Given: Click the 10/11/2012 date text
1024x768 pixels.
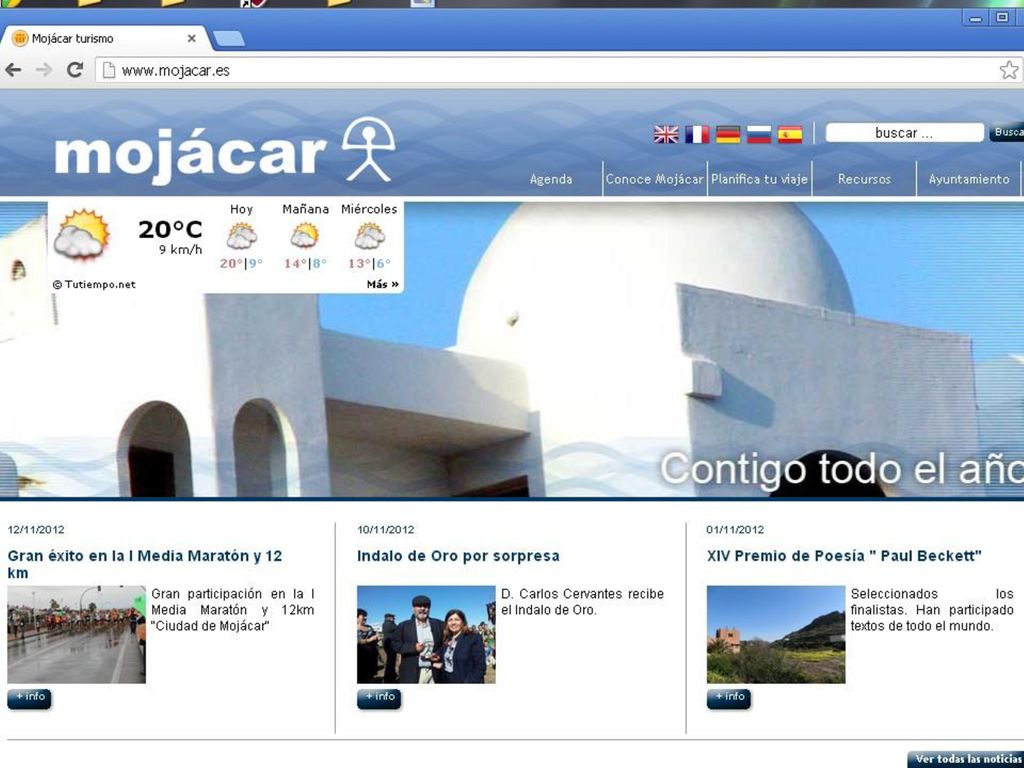Looking at the screenshot, I should click(385, 530).
